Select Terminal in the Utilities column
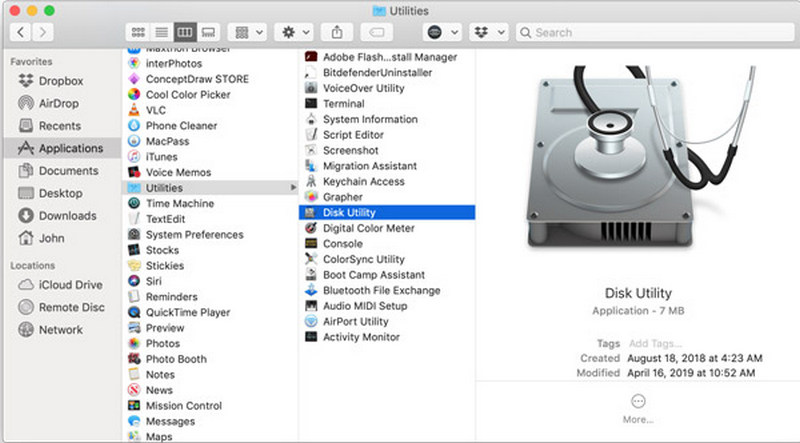The height and width of the screenshot is (443, 800). (x=343, y=104)
